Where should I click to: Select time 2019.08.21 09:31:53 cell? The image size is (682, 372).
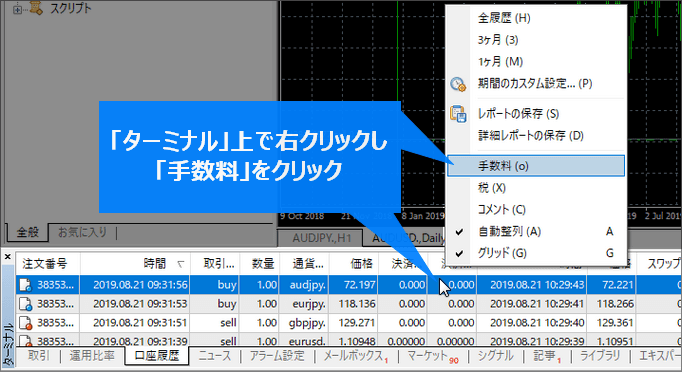pos(140,304)
